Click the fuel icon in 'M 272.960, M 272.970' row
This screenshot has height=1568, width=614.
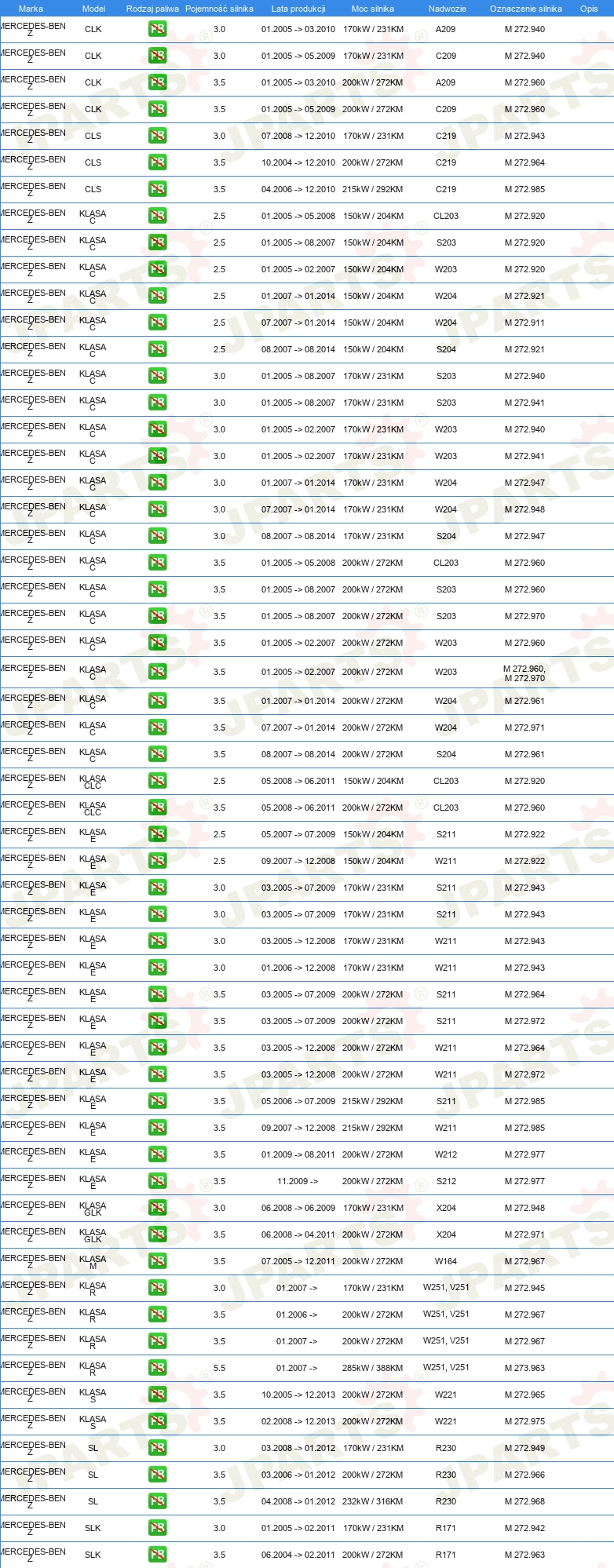pos(157,672)
